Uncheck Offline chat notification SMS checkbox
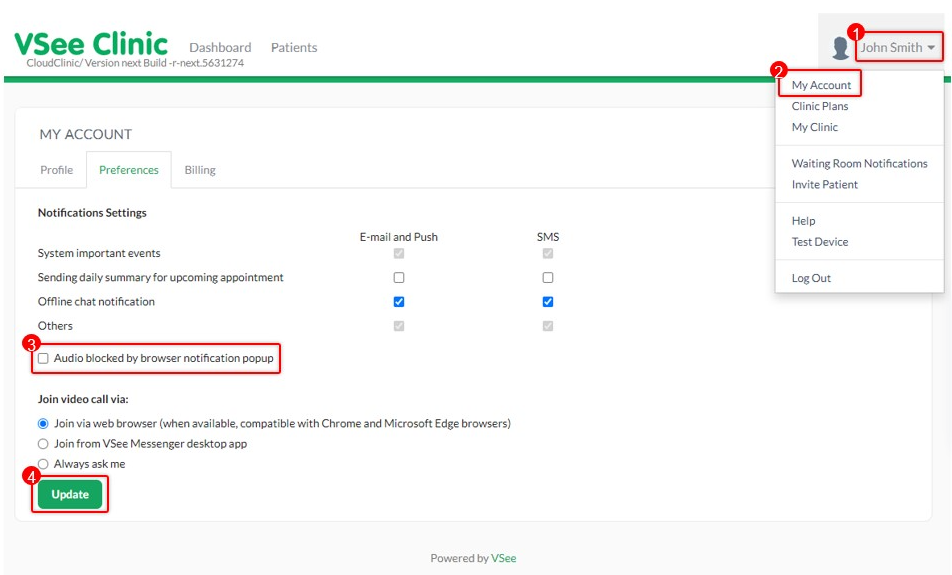 (548, 302)
